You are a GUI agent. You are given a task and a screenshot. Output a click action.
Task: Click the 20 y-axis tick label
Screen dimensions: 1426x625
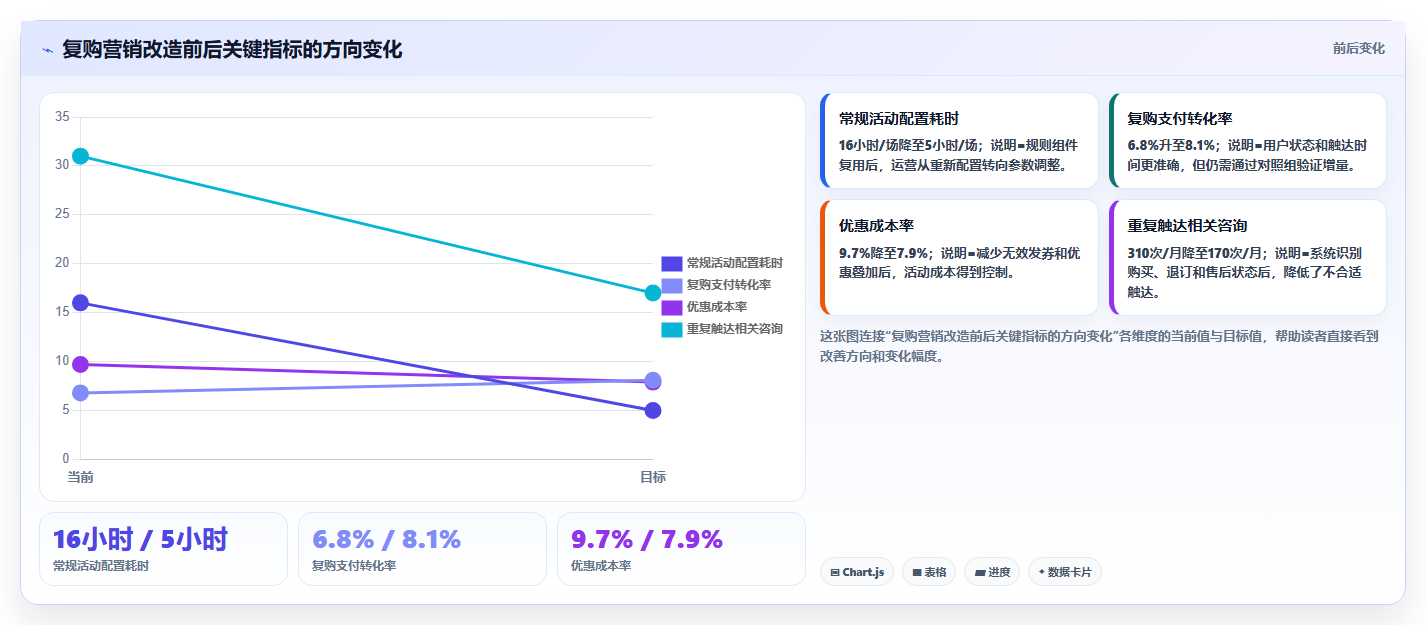pyautogui.click(x=62, y=263)
